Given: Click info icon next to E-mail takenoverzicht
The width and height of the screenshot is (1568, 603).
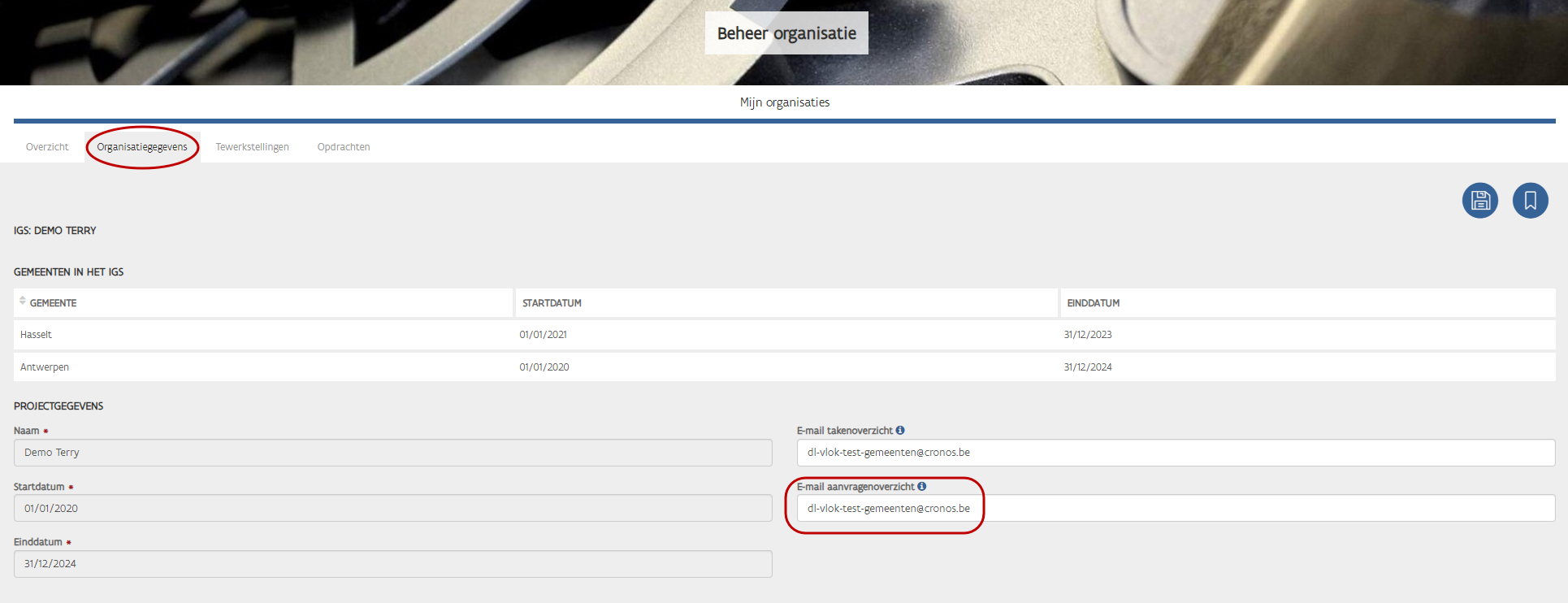Looking at the screenshot, I should [x=900, y=430].
